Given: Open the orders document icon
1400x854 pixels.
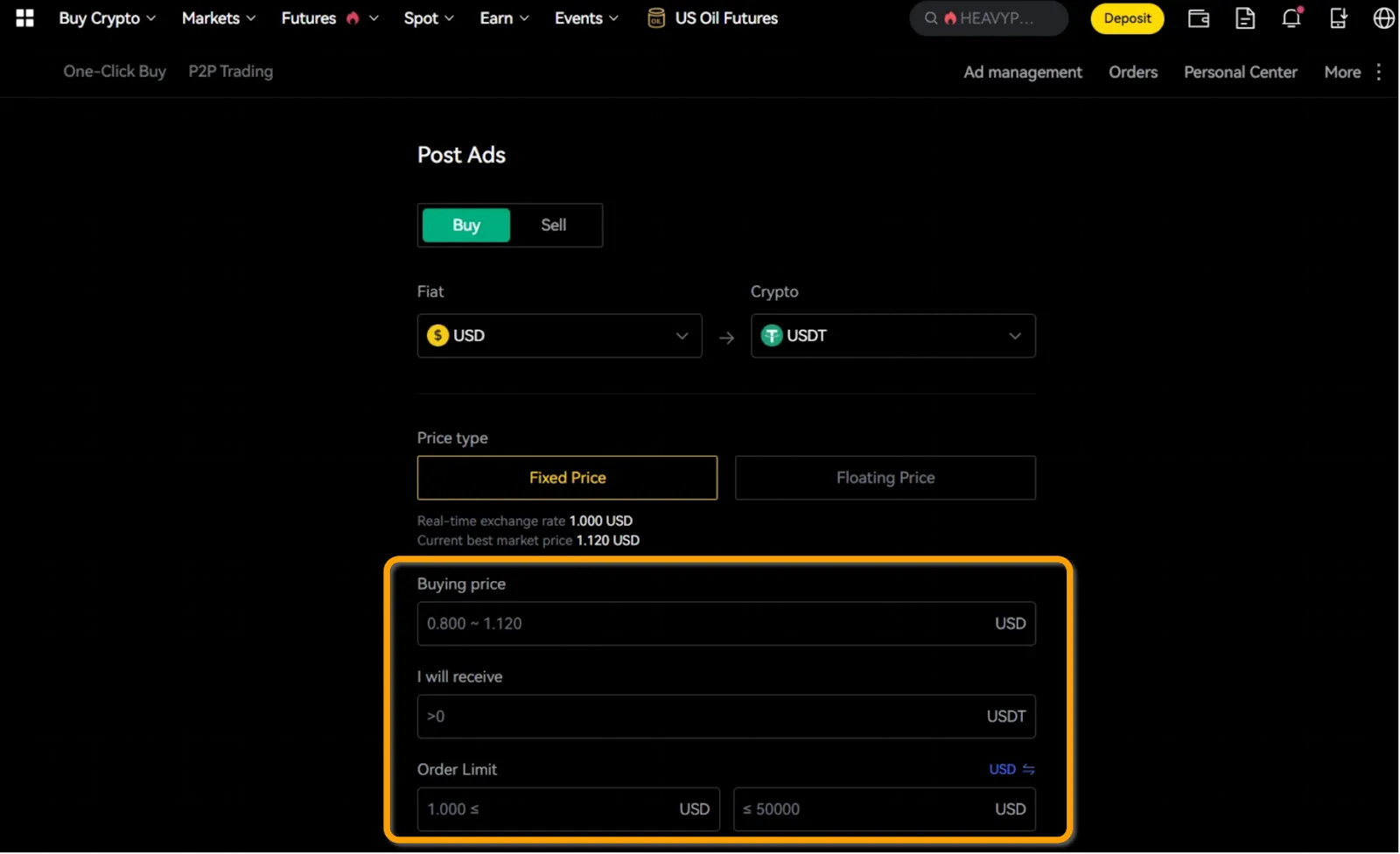Looking at the screenshot, I should pyautogui.click(x=1244, y=18).
